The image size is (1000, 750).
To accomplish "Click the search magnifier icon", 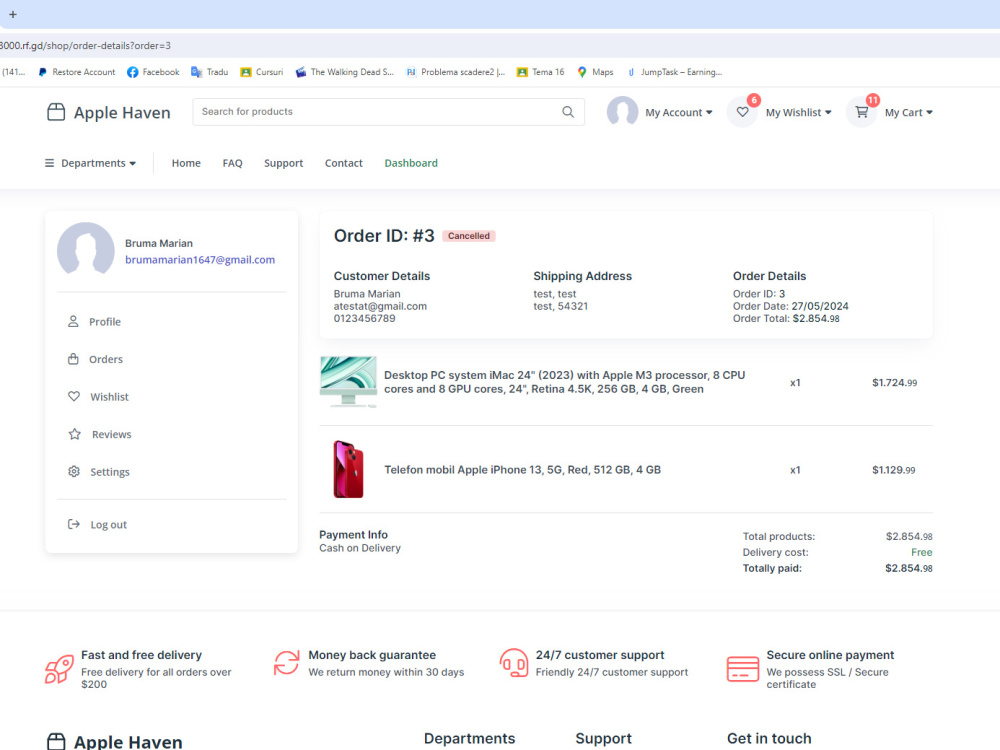I will pos(568,112).
